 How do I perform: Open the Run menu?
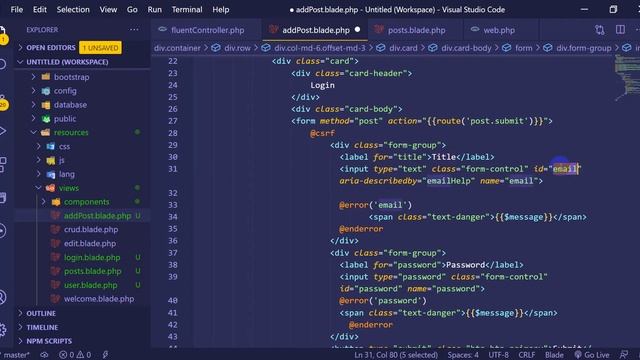coord(155,9)
